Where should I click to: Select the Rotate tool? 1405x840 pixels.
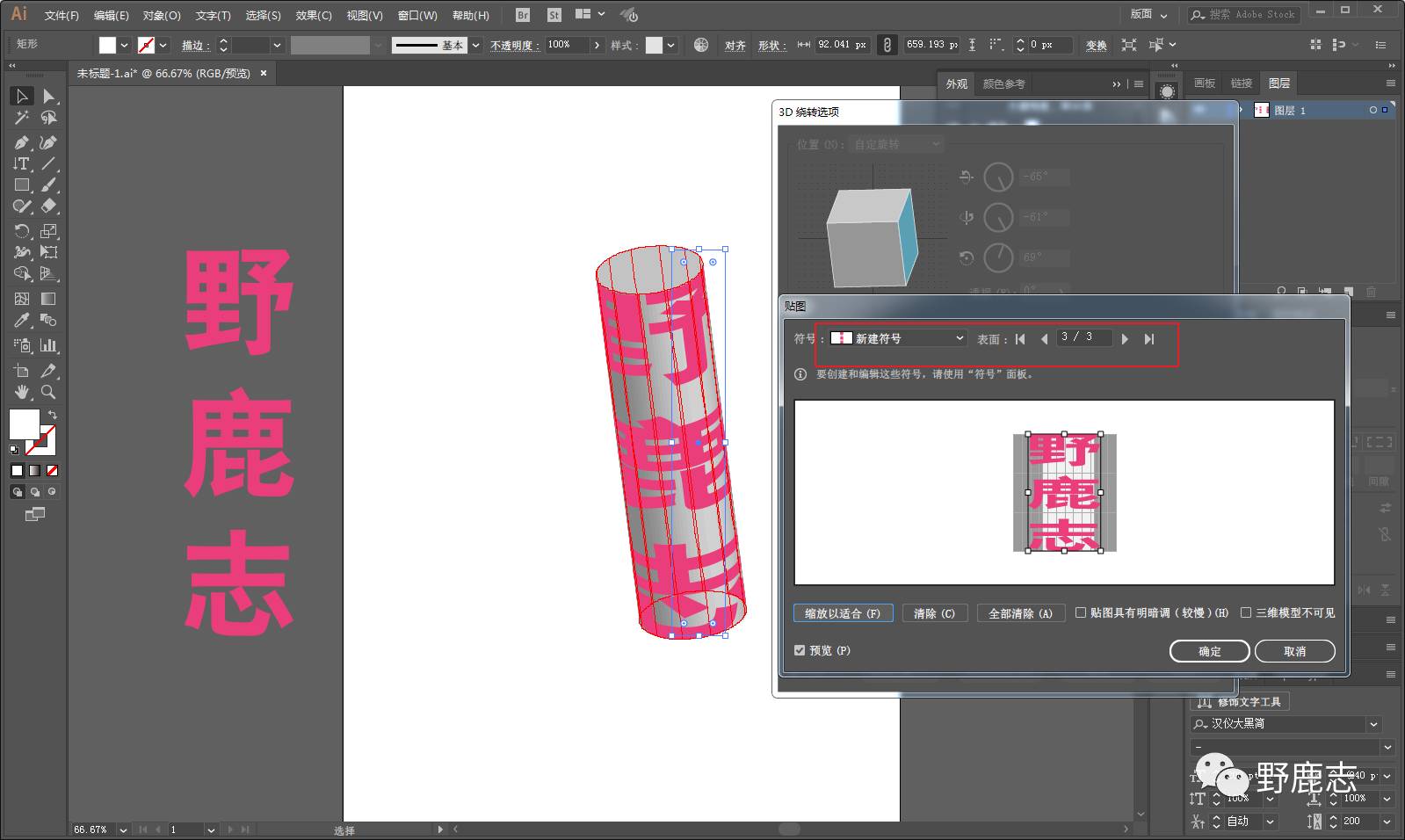click(22, 231)
